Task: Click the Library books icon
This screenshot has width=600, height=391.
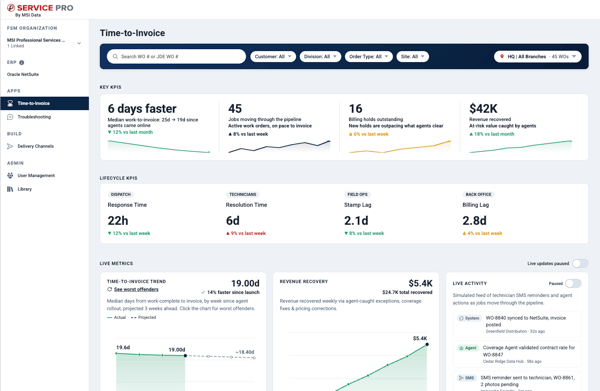Action: [x=10, y=189]
